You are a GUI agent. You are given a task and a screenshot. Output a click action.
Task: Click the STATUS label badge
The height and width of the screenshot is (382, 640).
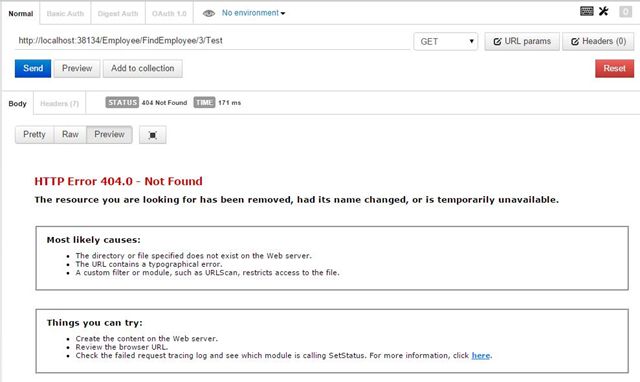122,102
